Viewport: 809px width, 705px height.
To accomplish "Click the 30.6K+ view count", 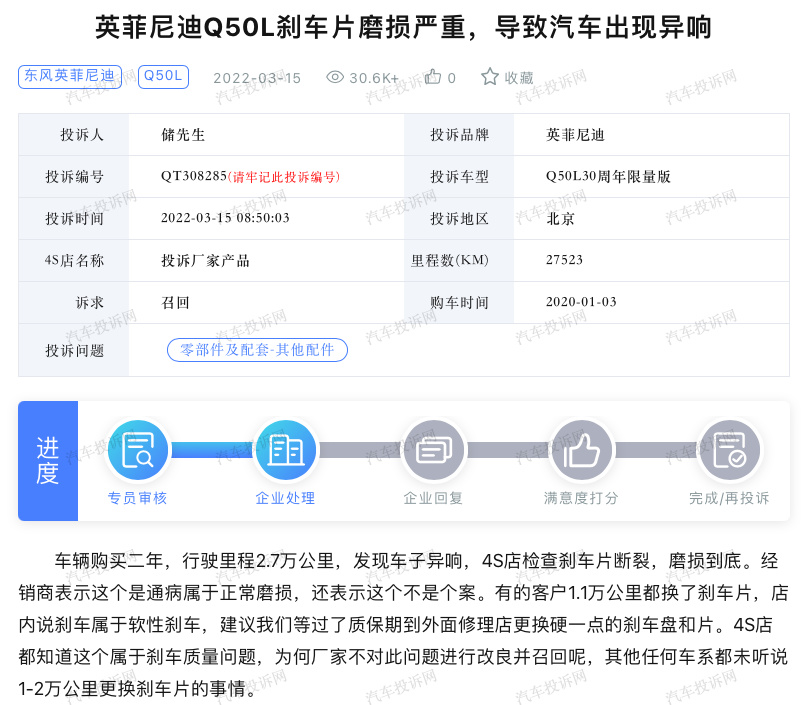I will point(374,78).
